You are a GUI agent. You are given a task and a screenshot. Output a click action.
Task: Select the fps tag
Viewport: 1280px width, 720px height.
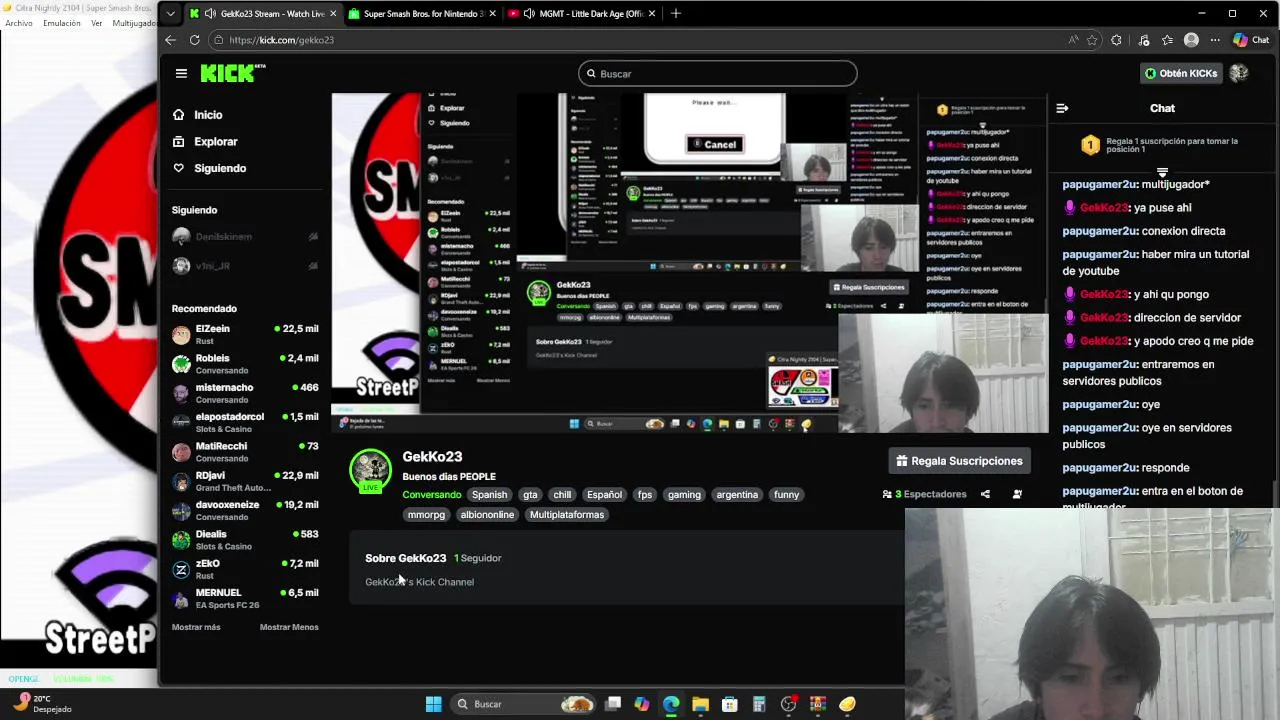645,495
